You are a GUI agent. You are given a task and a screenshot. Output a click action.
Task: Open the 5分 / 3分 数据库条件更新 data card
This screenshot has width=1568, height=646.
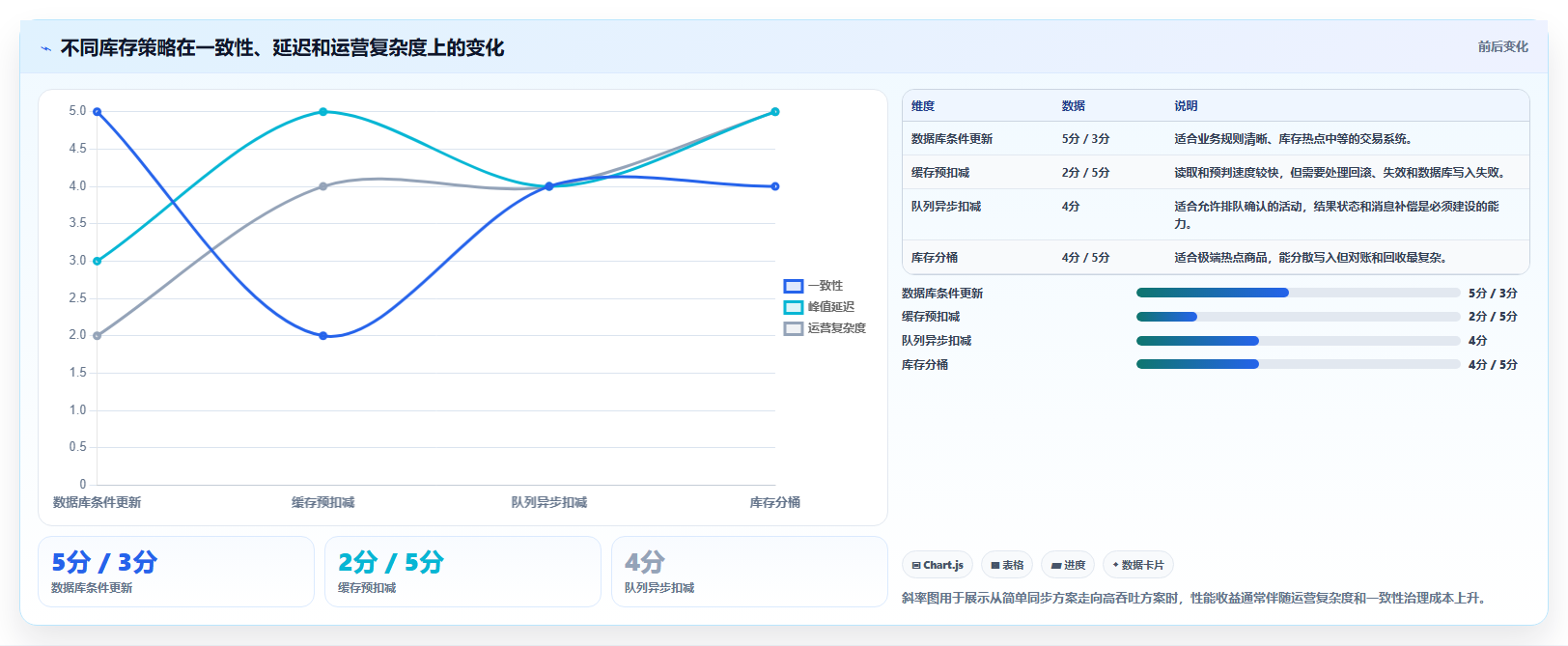click(x=177, y=572)
